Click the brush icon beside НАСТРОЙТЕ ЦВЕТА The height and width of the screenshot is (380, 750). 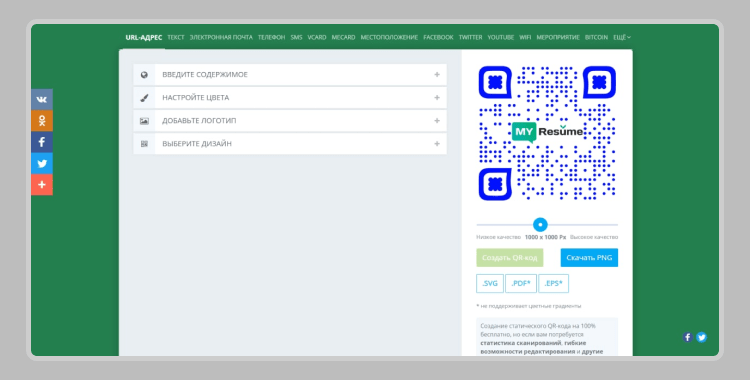click(x=144, y=98)
